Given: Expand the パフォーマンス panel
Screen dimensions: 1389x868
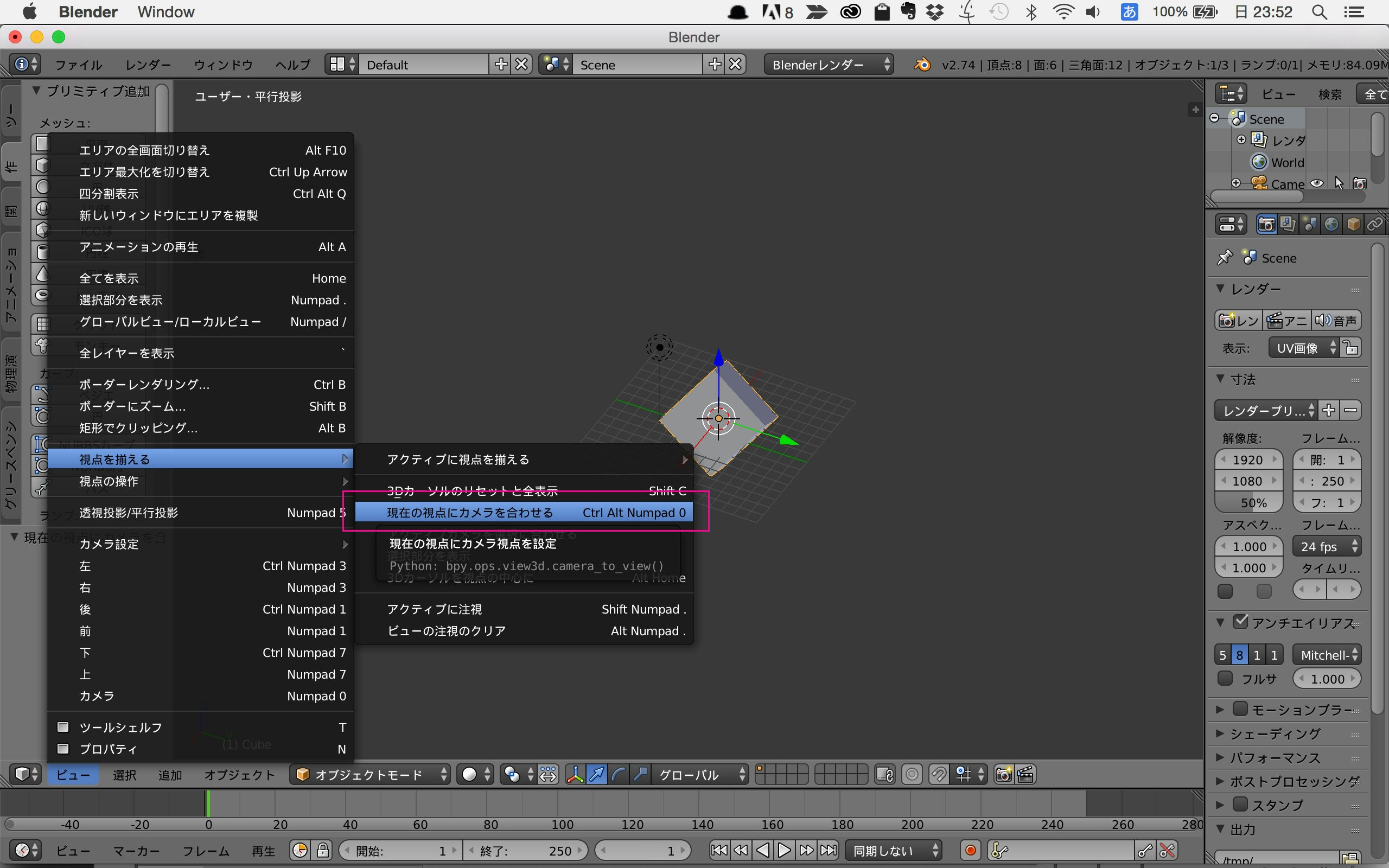Looking at the screenshot, I should point(1221,758).
